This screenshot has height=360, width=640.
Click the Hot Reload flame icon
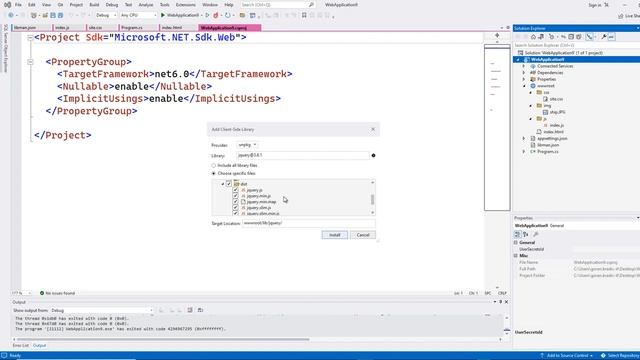click(216, 15)
